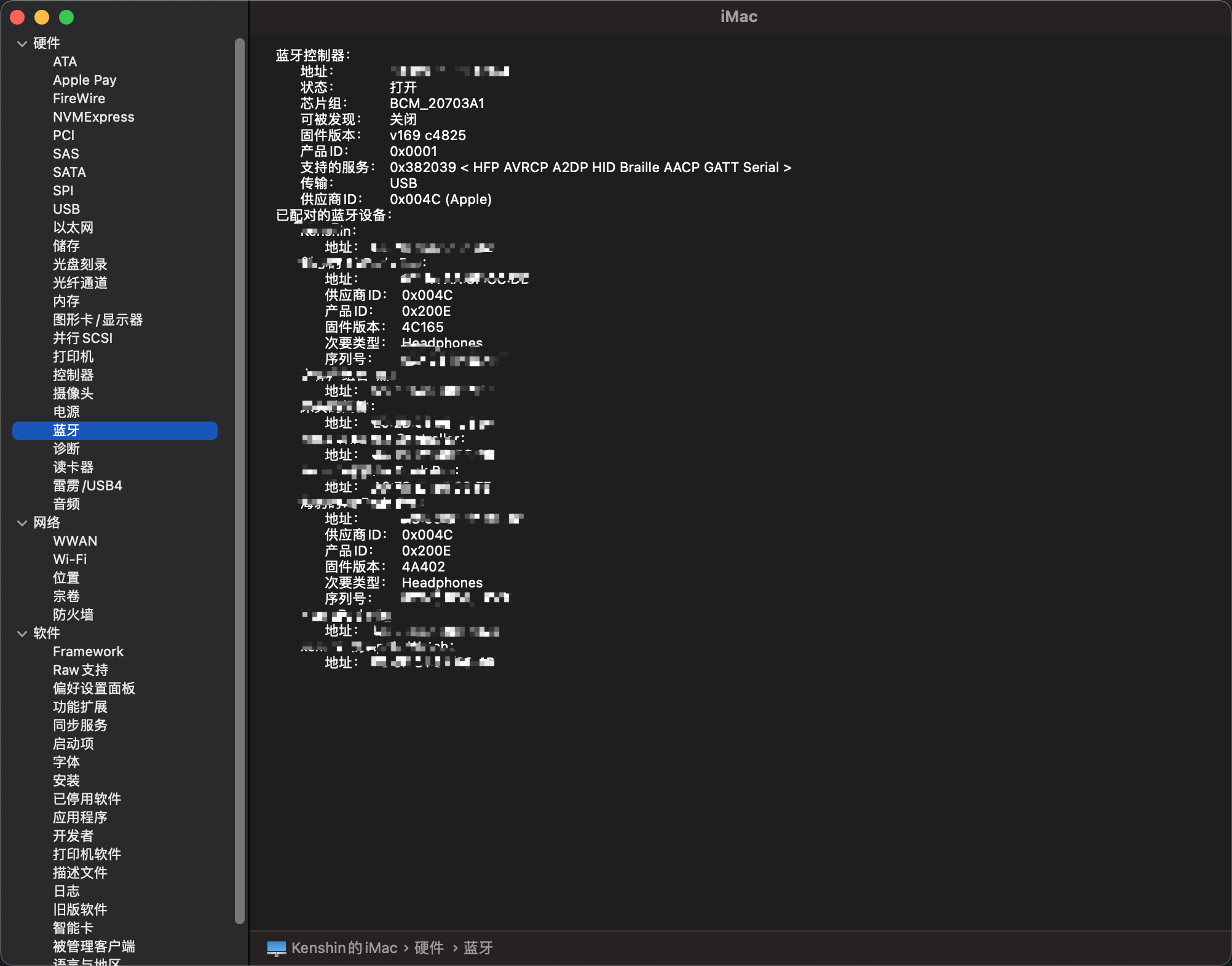The width and height of the screenshot is (1232, 966).
Task: Select Wi-Fi under network section
Action: click(x=69, y=560)
